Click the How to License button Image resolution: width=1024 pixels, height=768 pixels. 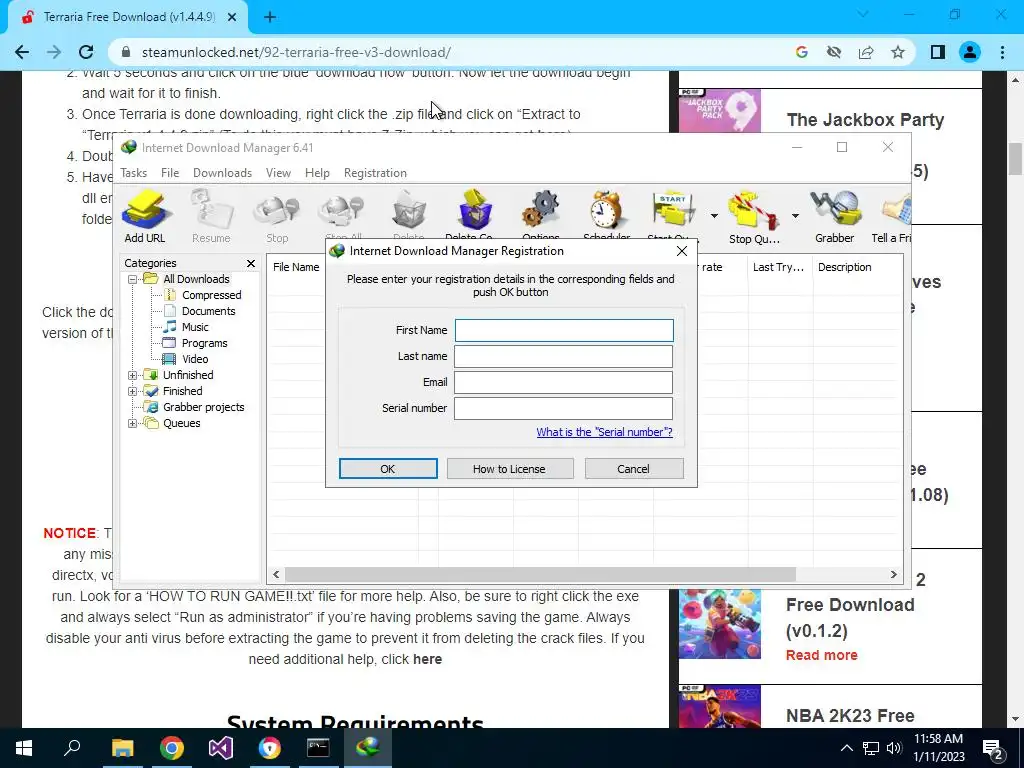tap(510, 469)
